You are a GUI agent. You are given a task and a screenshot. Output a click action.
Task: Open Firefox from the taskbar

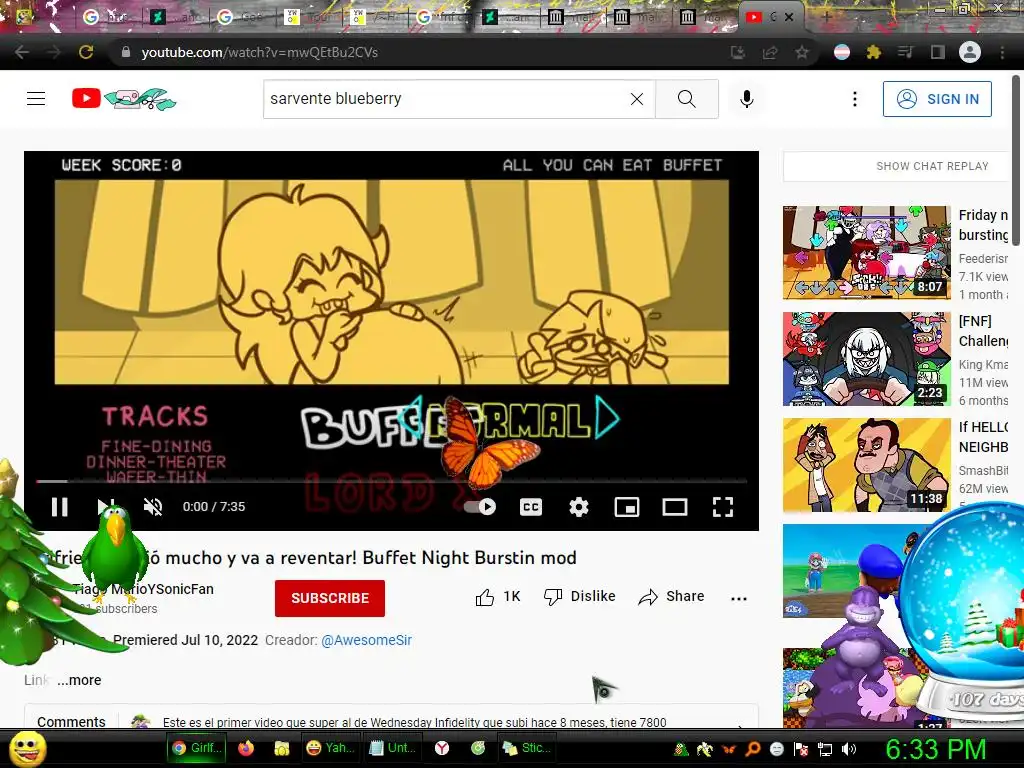click(246, 748)
